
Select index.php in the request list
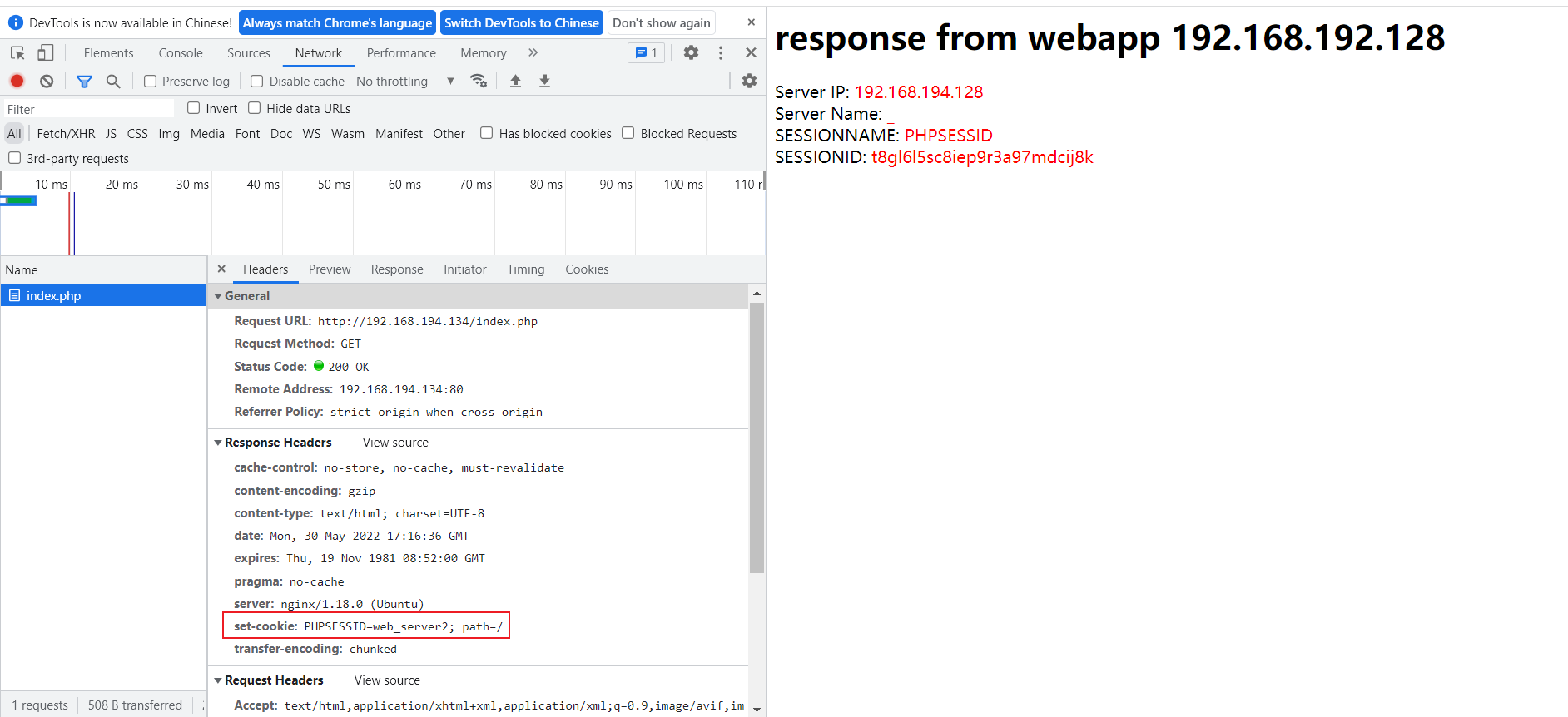(x=103, y=295)
